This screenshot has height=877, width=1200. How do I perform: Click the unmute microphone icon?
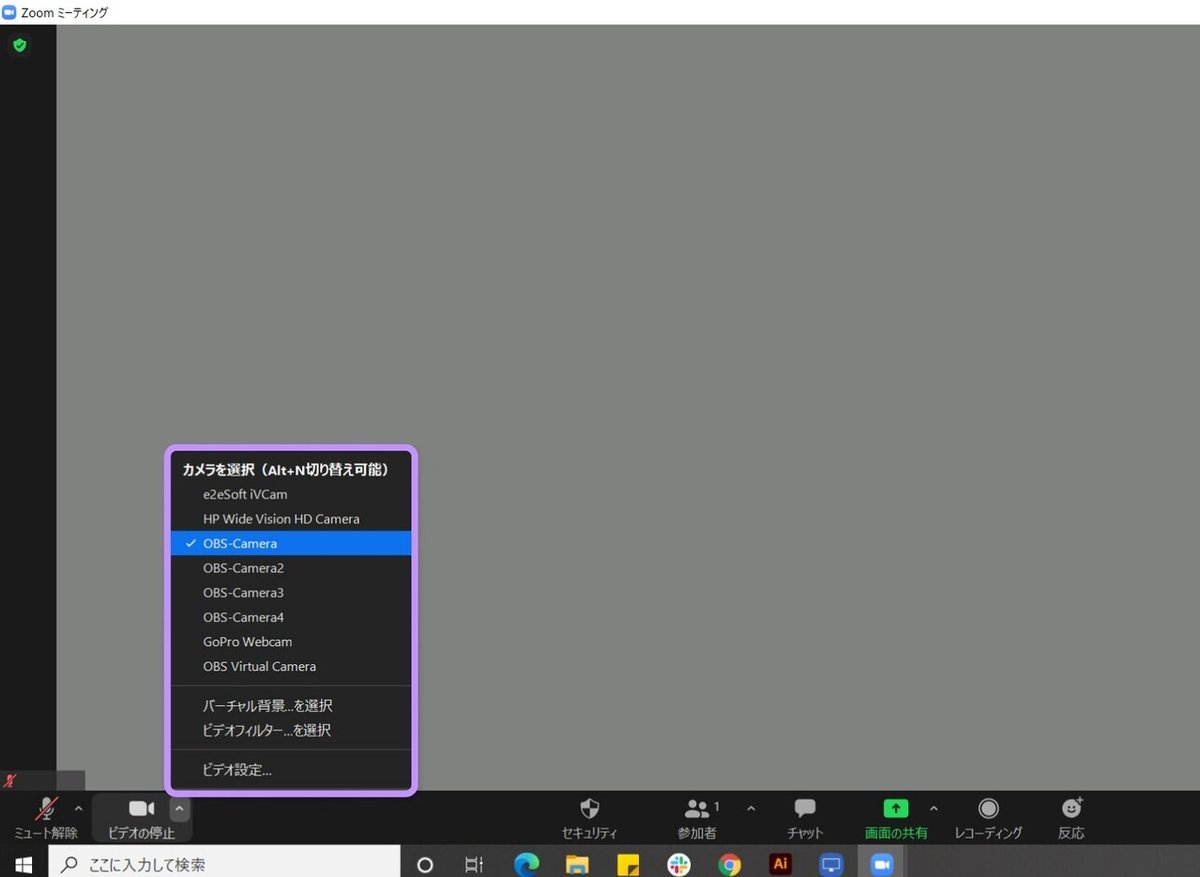(46, 809)
